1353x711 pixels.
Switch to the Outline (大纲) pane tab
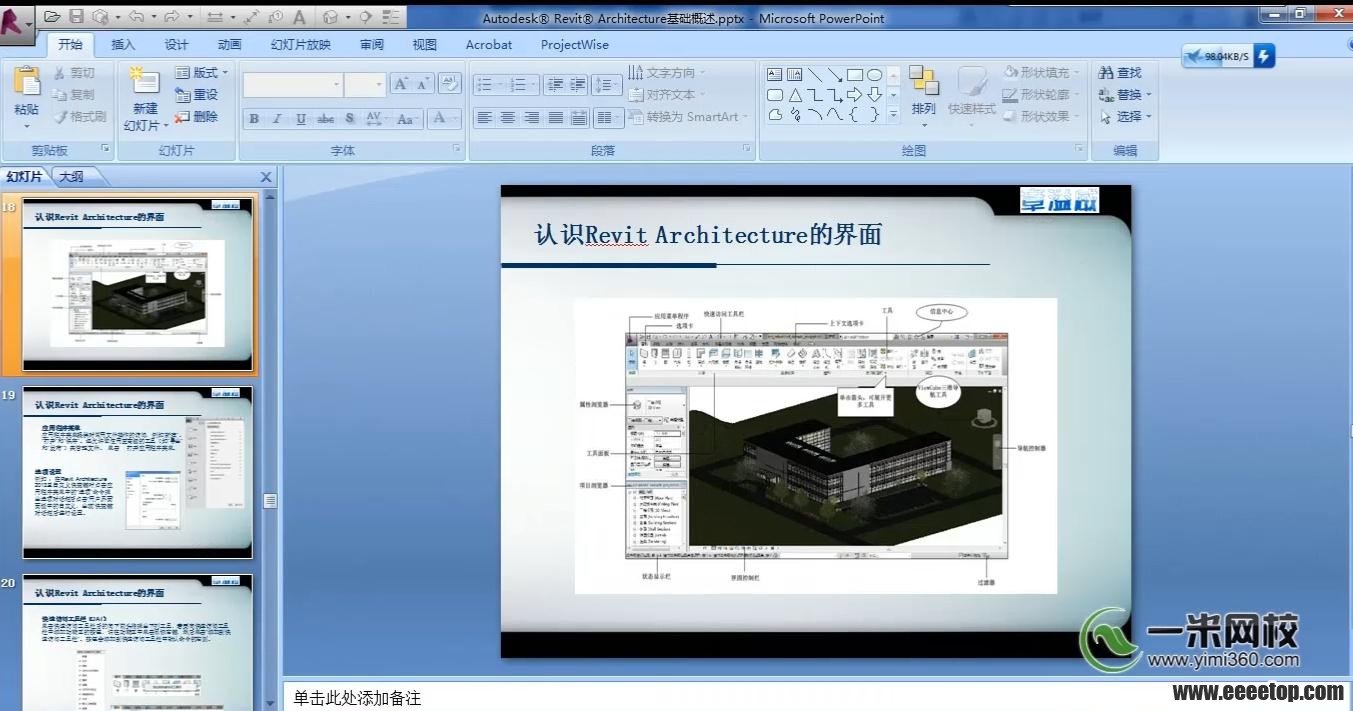click(x=71, y=177)
